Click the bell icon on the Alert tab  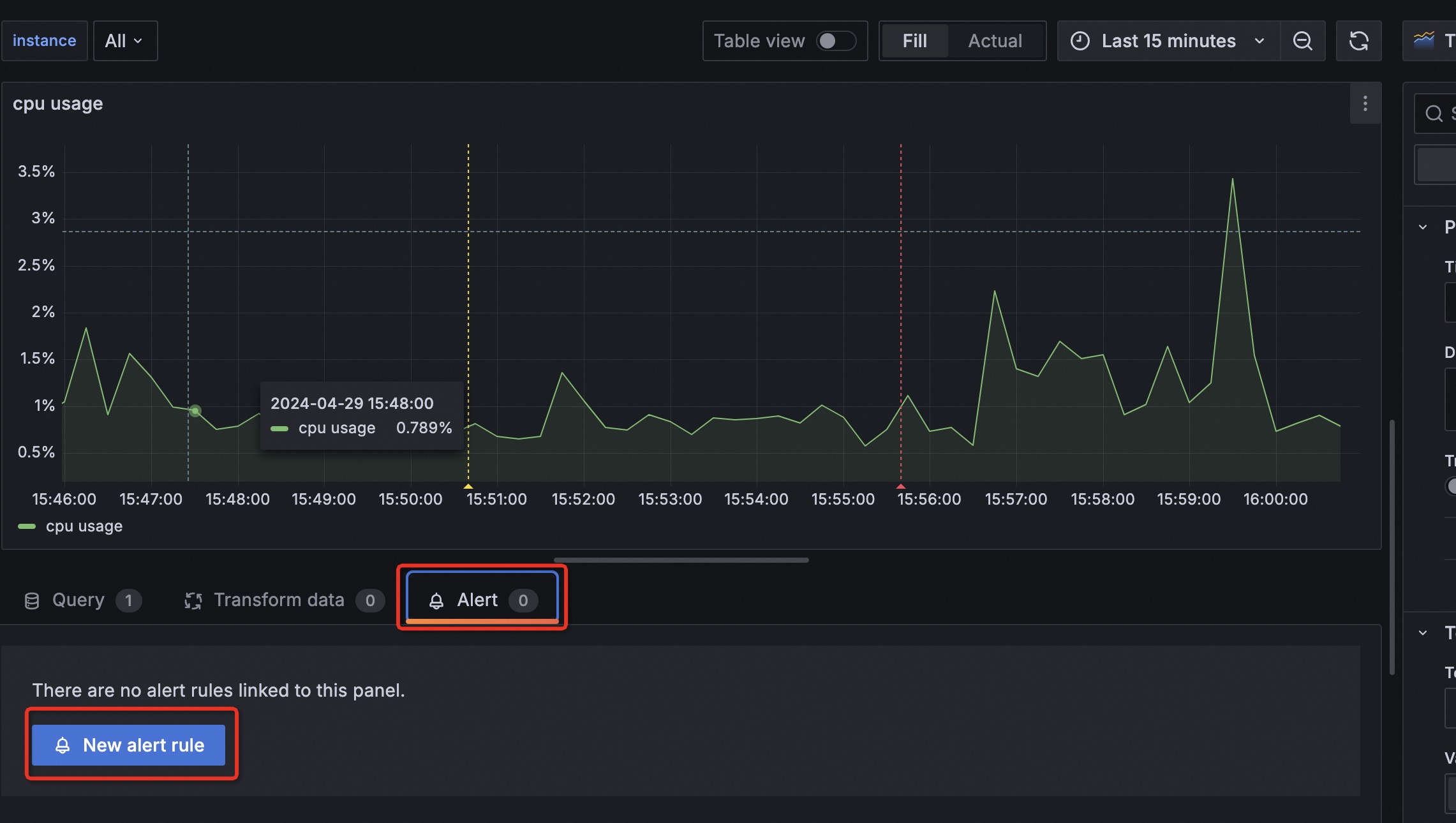tap(436, 600)
